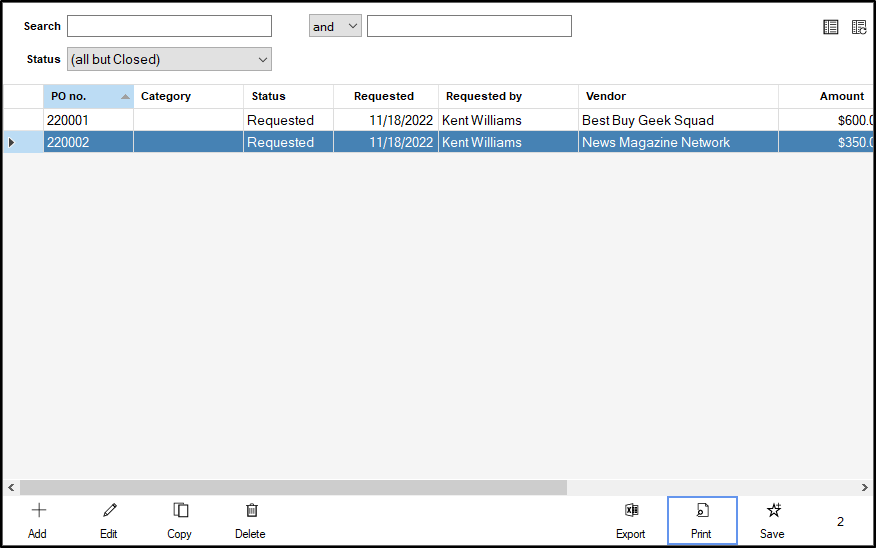
Task: Sort by the PO no. column header
Action: click(x=88, y=97)
